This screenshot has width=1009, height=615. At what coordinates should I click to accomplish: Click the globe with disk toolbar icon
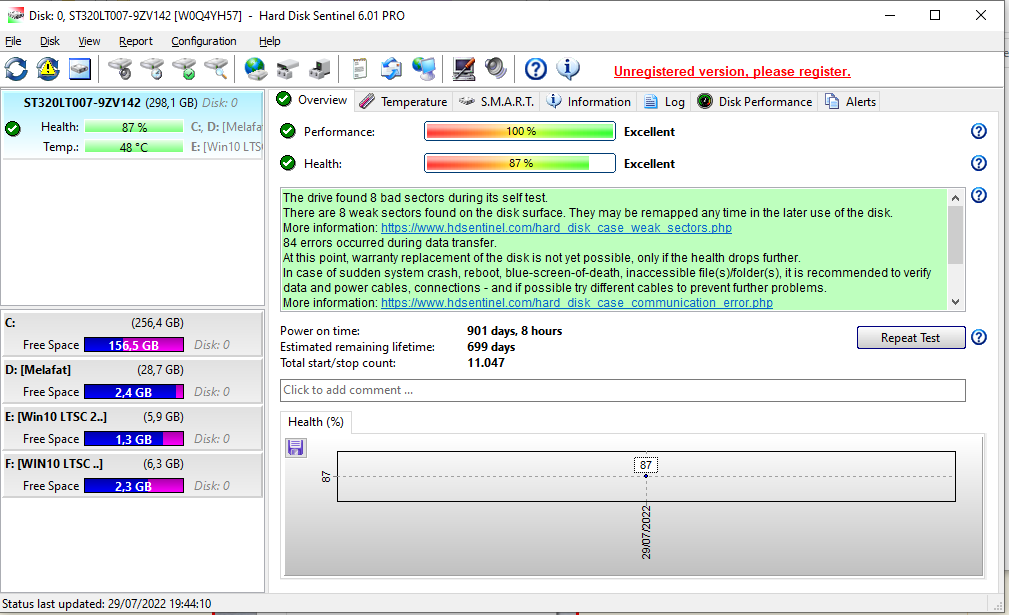pyautogui.click(x=255, y=69)
